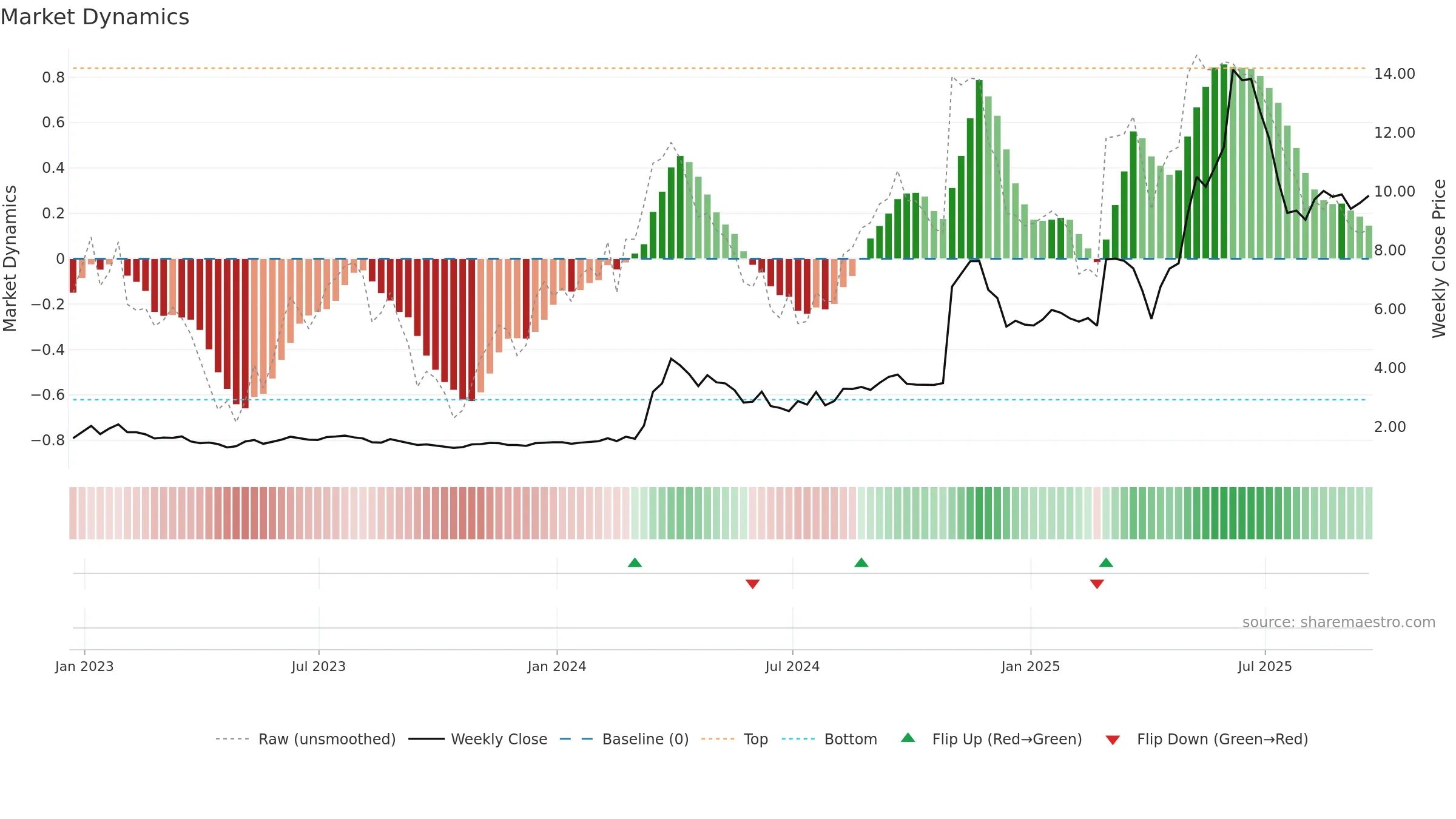1456x819 pixels.
Task: Click the Jan 2023 axis label
Action: tap(84, 666)
